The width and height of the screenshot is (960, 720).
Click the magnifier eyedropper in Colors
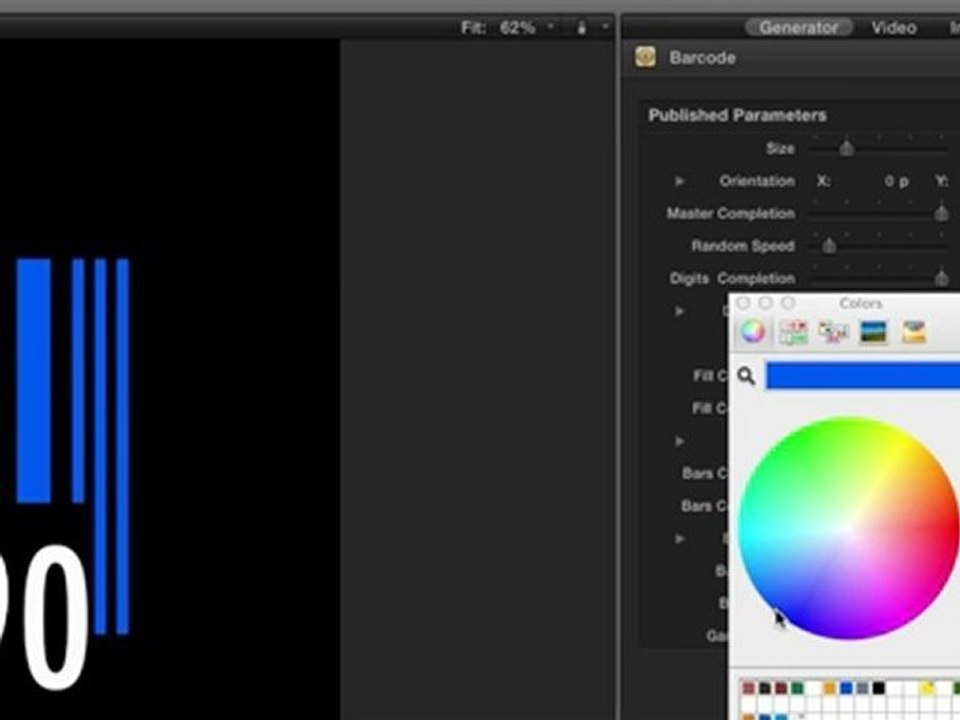click(746, 376)
